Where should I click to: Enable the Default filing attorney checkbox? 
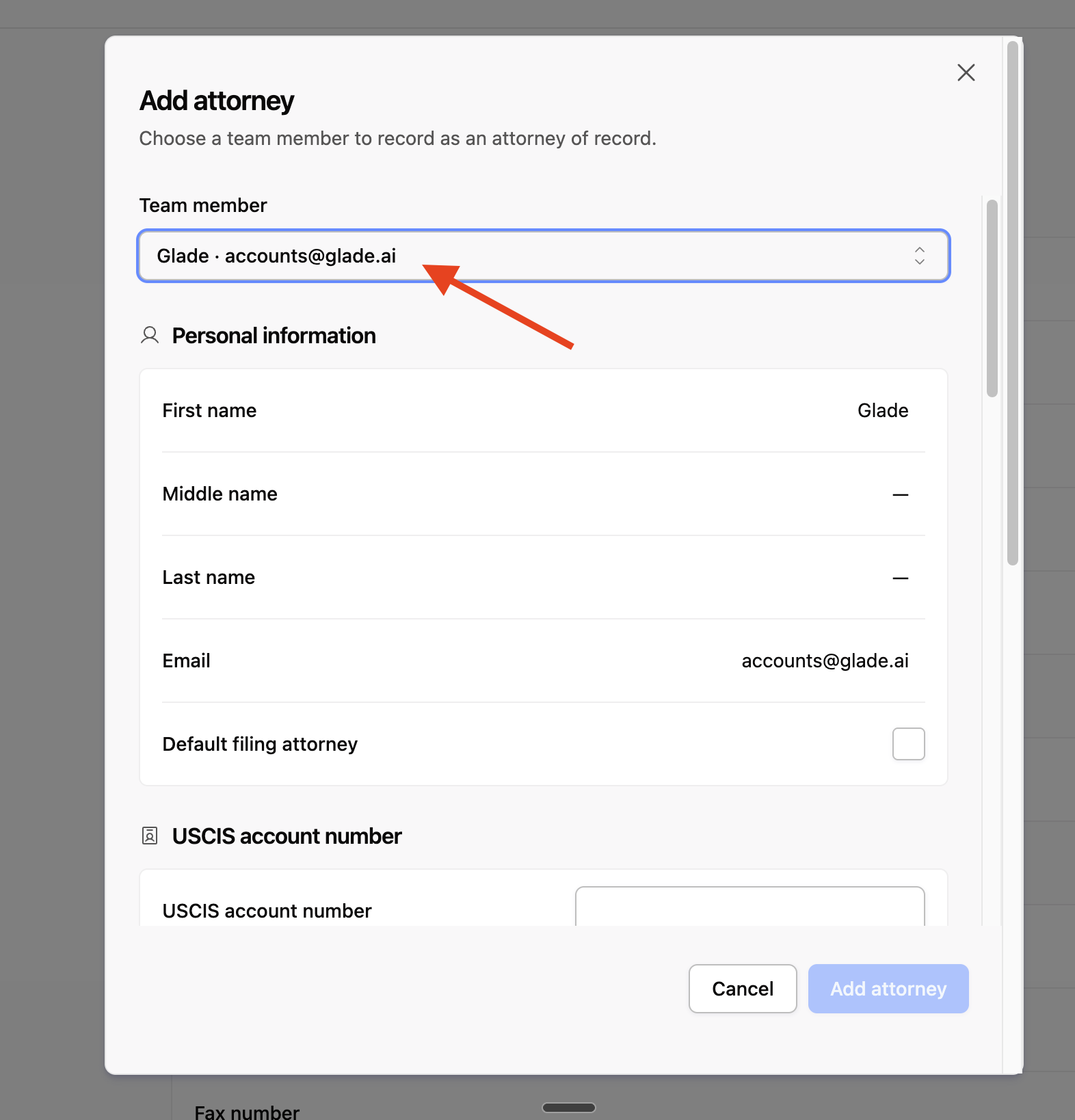tap(908, 744)
